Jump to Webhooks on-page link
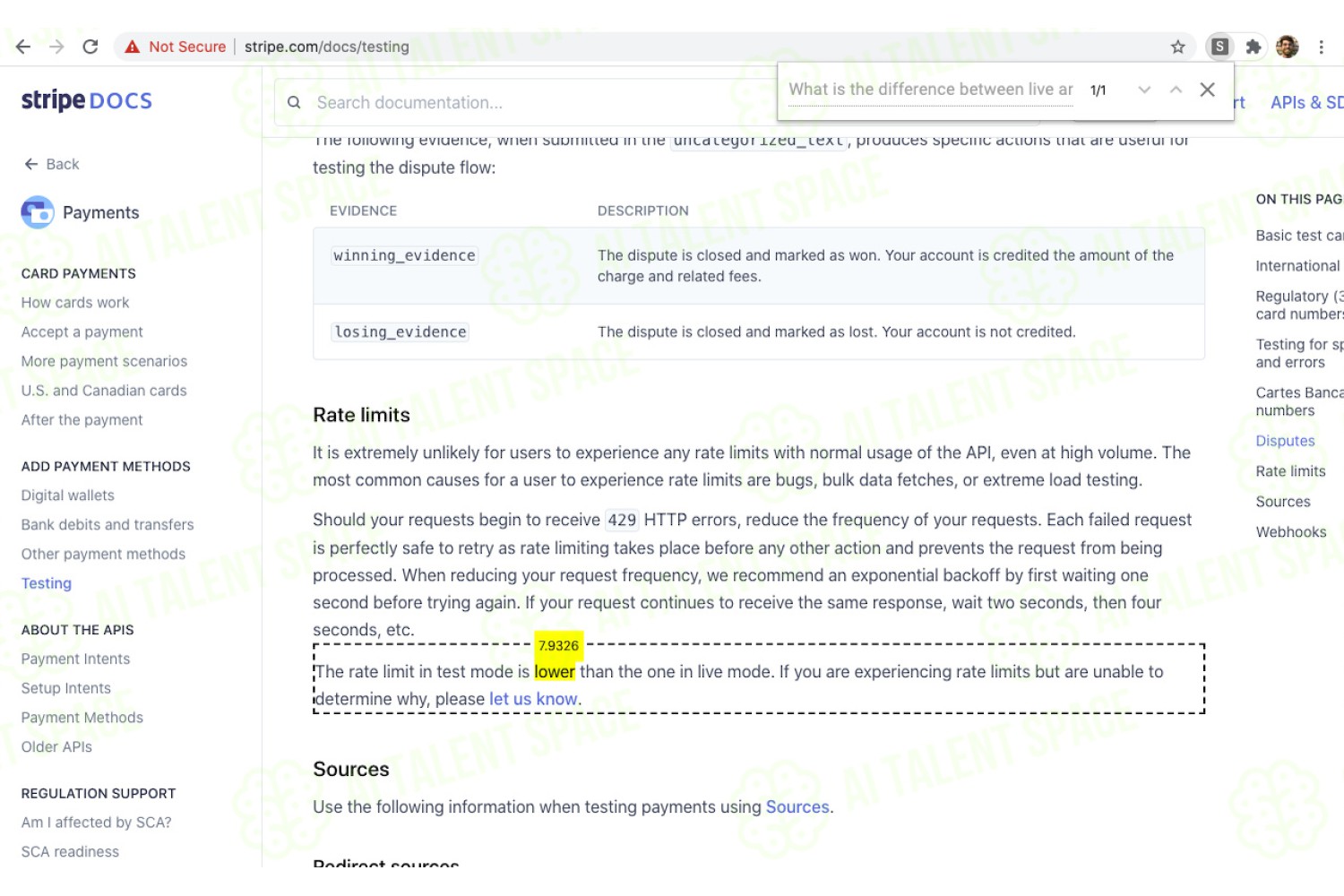1344x896 pixels. click(x=1291, y=532)
